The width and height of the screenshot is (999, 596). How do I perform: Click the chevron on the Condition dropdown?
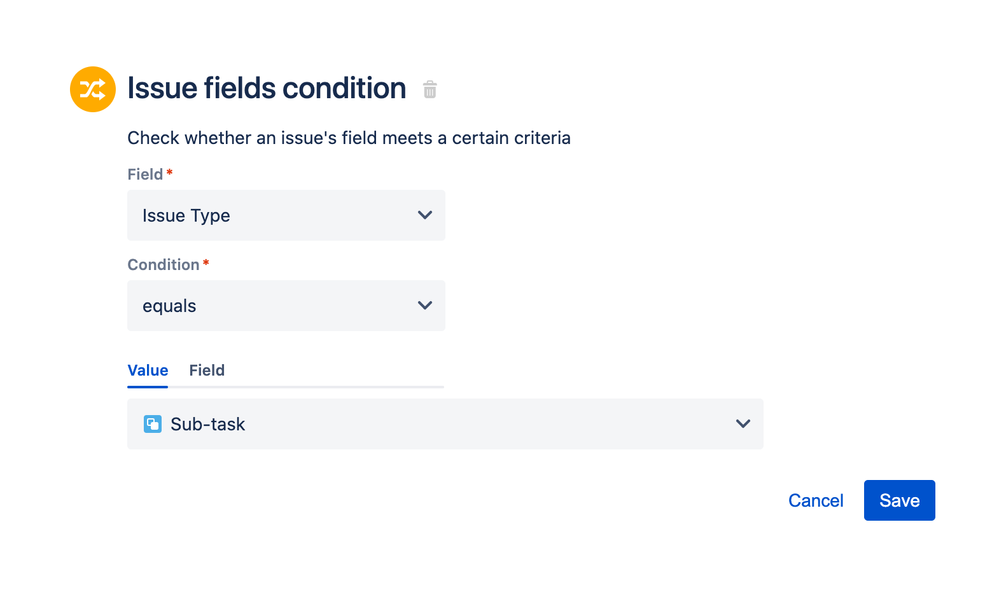point(424,305)
